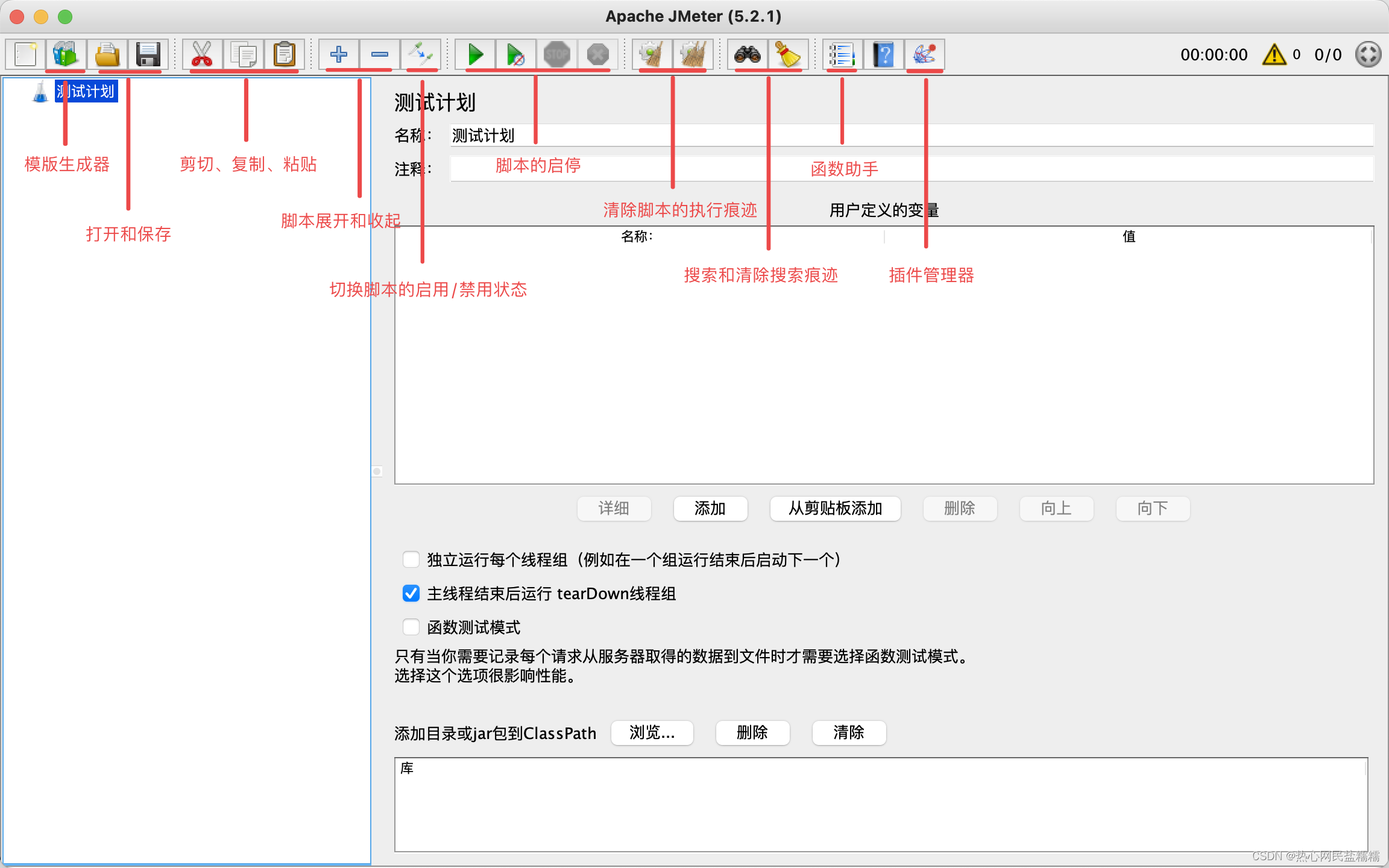Click into the 名称 name field
1389x868 pixels.
tap(912, 136)
